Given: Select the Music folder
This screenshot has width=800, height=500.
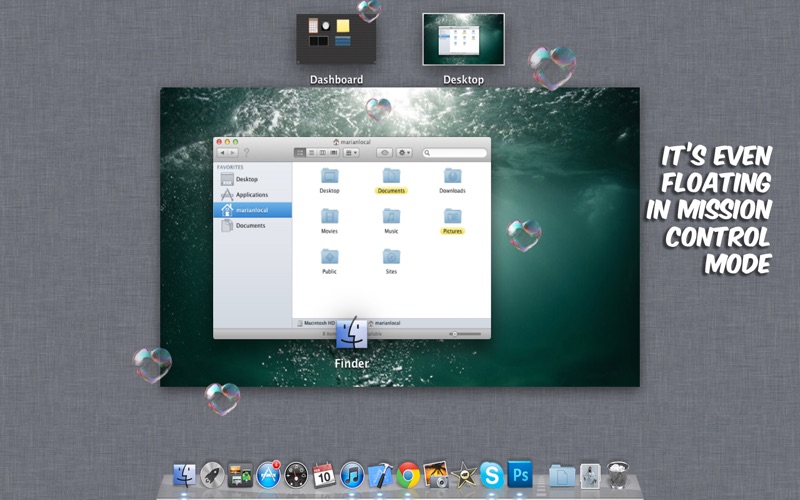Looking at the screenshot, I should (x=391, y=220).
